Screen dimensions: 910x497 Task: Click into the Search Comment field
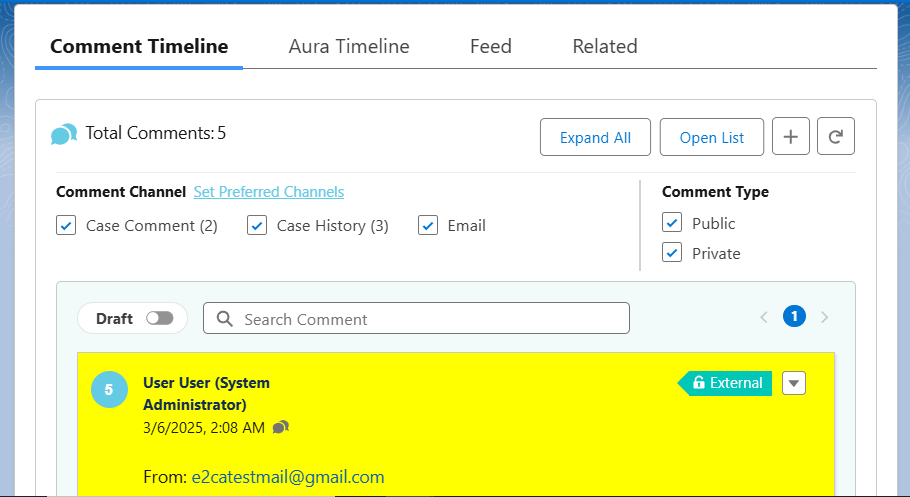(x=416, y=318)
